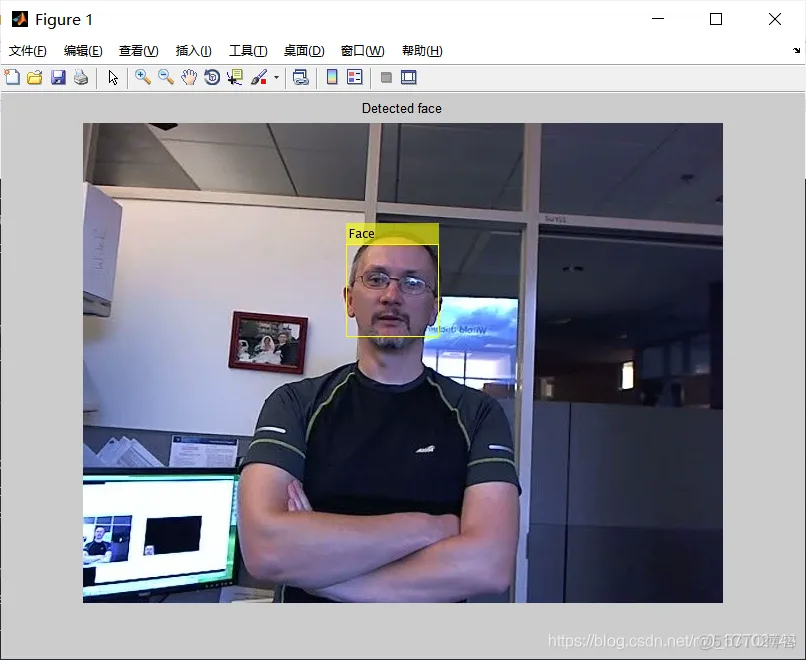Print the figure with the printer icon
This screenshot has height=660, width=806.
click(80, 77)
